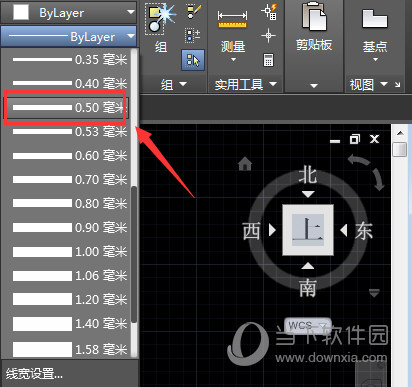
Task: Click the Base point (基点) icon
Action: (x=375, y=19)
